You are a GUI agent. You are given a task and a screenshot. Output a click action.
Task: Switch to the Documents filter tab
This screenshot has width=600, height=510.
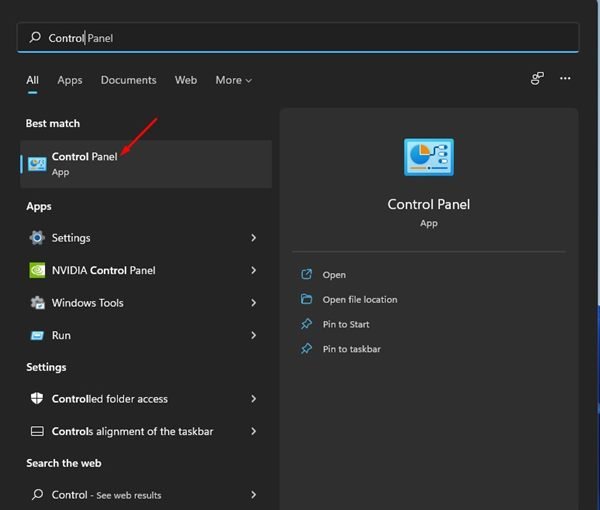(128, 80)
